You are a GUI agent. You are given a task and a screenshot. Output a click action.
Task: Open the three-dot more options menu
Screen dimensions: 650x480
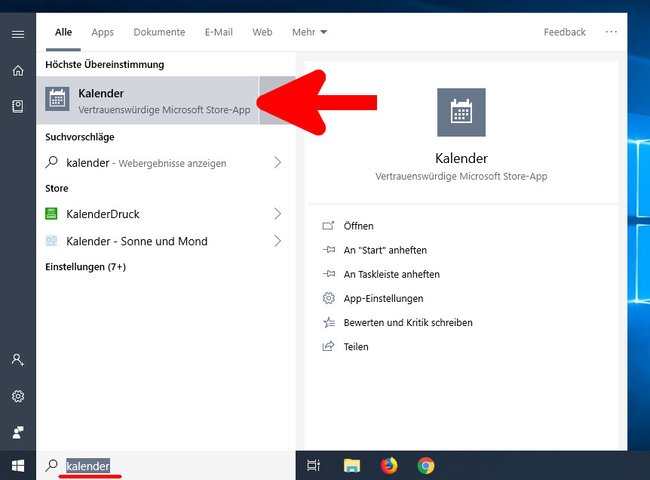(611, 32)
